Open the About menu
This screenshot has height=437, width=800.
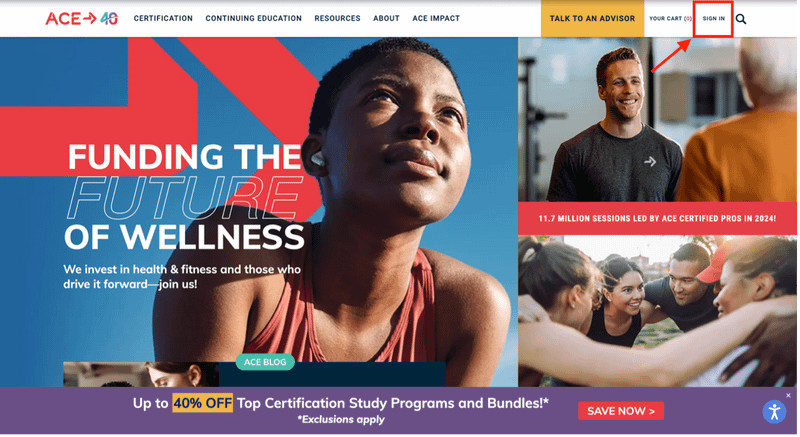coord(387,18)
